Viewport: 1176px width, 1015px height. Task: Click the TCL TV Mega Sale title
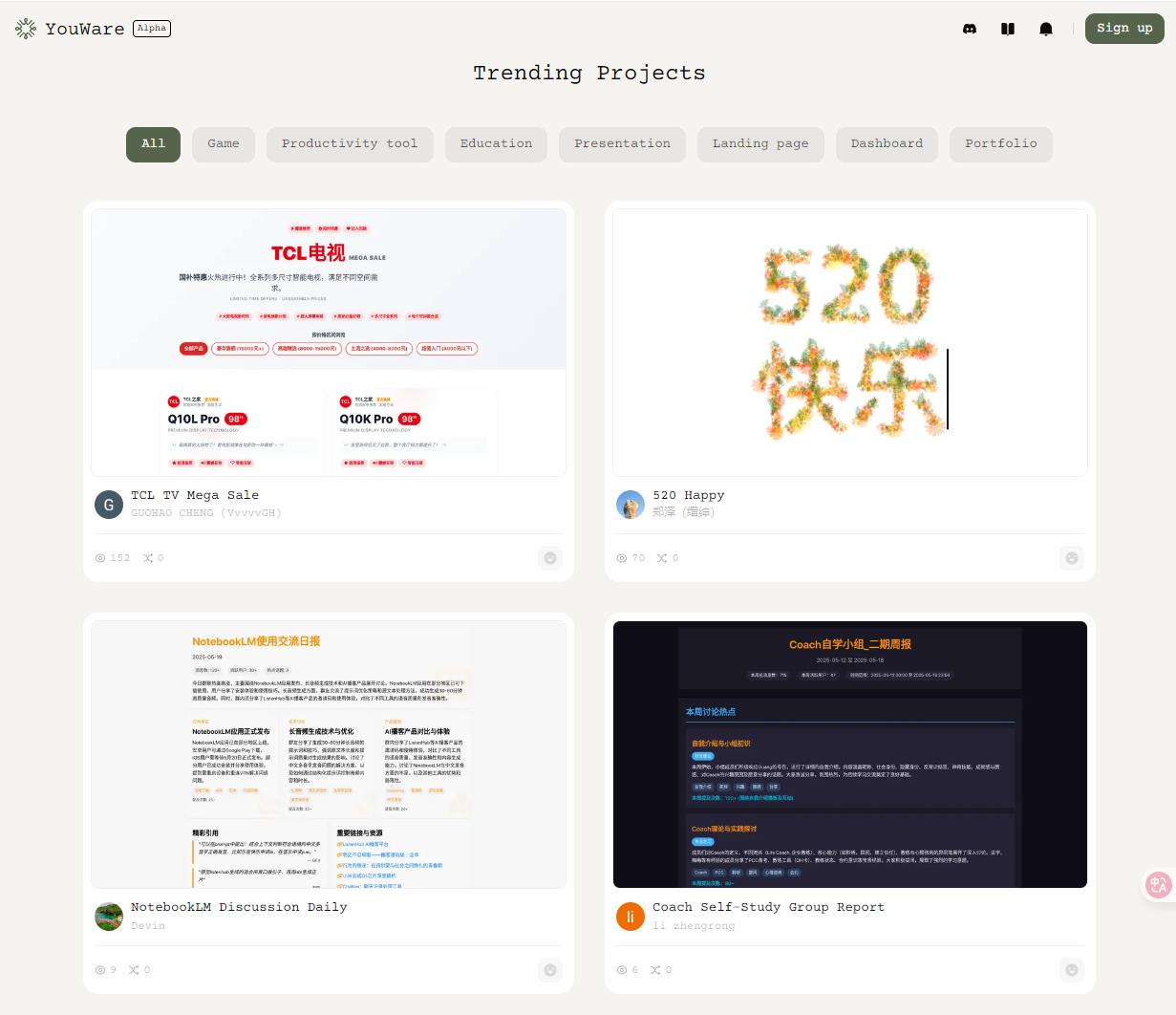[195, 495]
